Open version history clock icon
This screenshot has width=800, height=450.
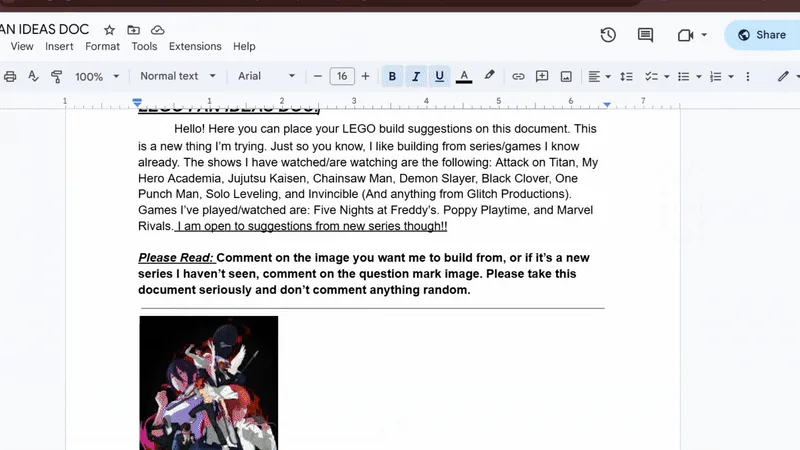[608, 35]
